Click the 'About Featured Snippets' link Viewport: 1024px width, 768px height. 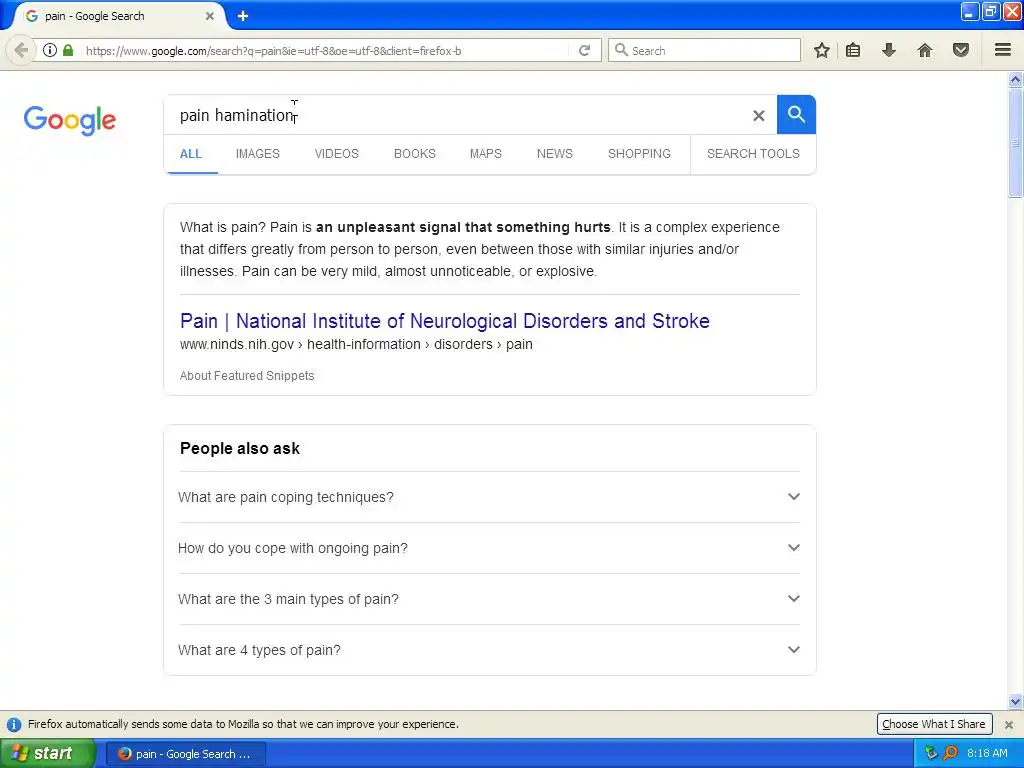coord(247,376)
